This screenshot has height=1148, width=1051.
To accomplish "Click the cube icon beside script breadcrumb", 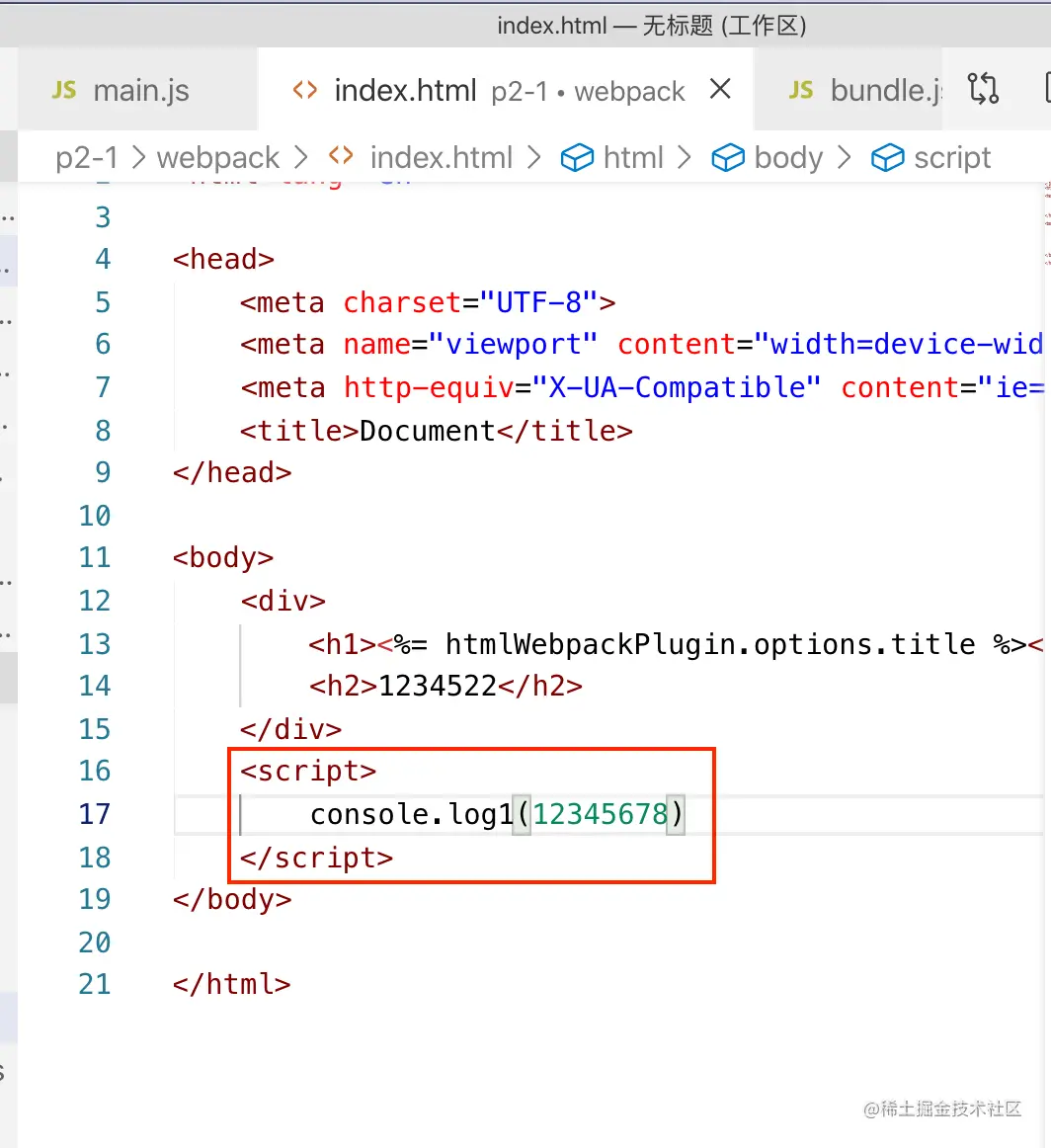I will coord(887,157).
